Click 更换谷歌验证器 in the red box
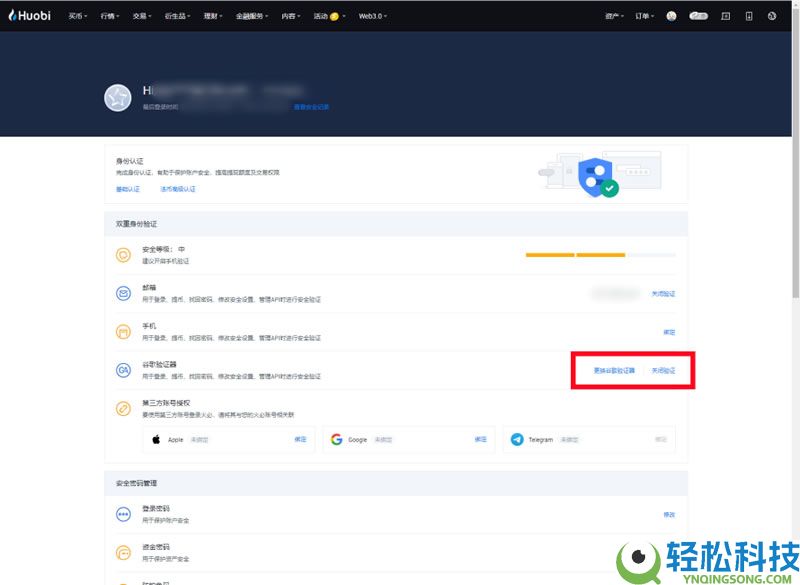The image size is (800, 585). [613, 370]
